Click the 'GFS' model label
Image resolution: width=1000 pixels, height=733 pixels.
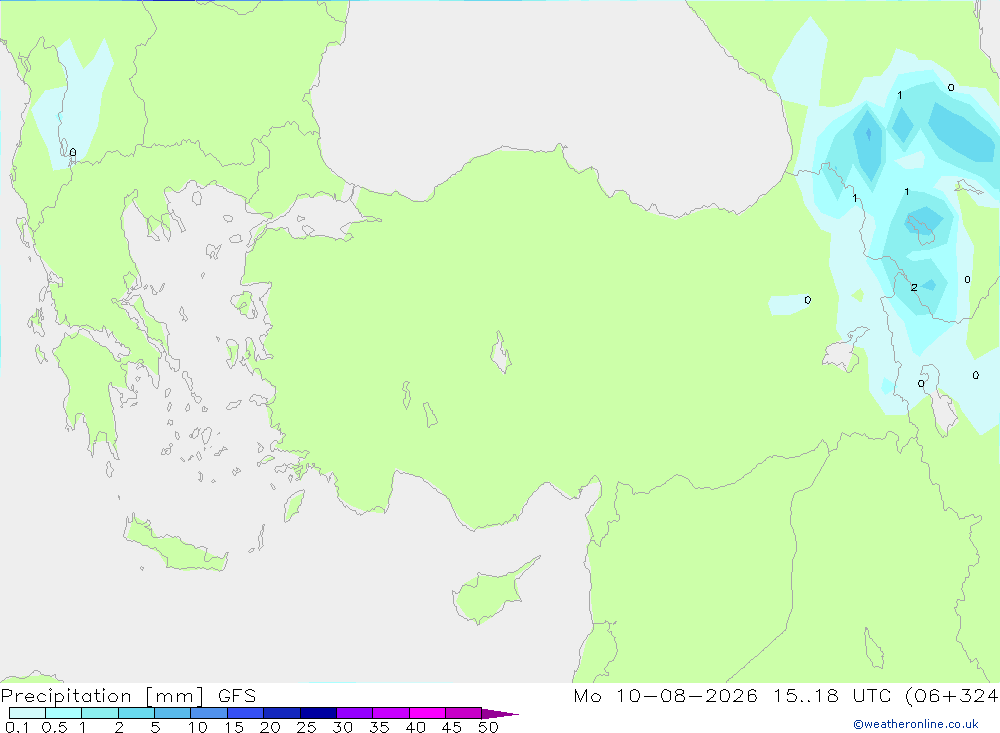pyautogui.click(x=237, y=696)
